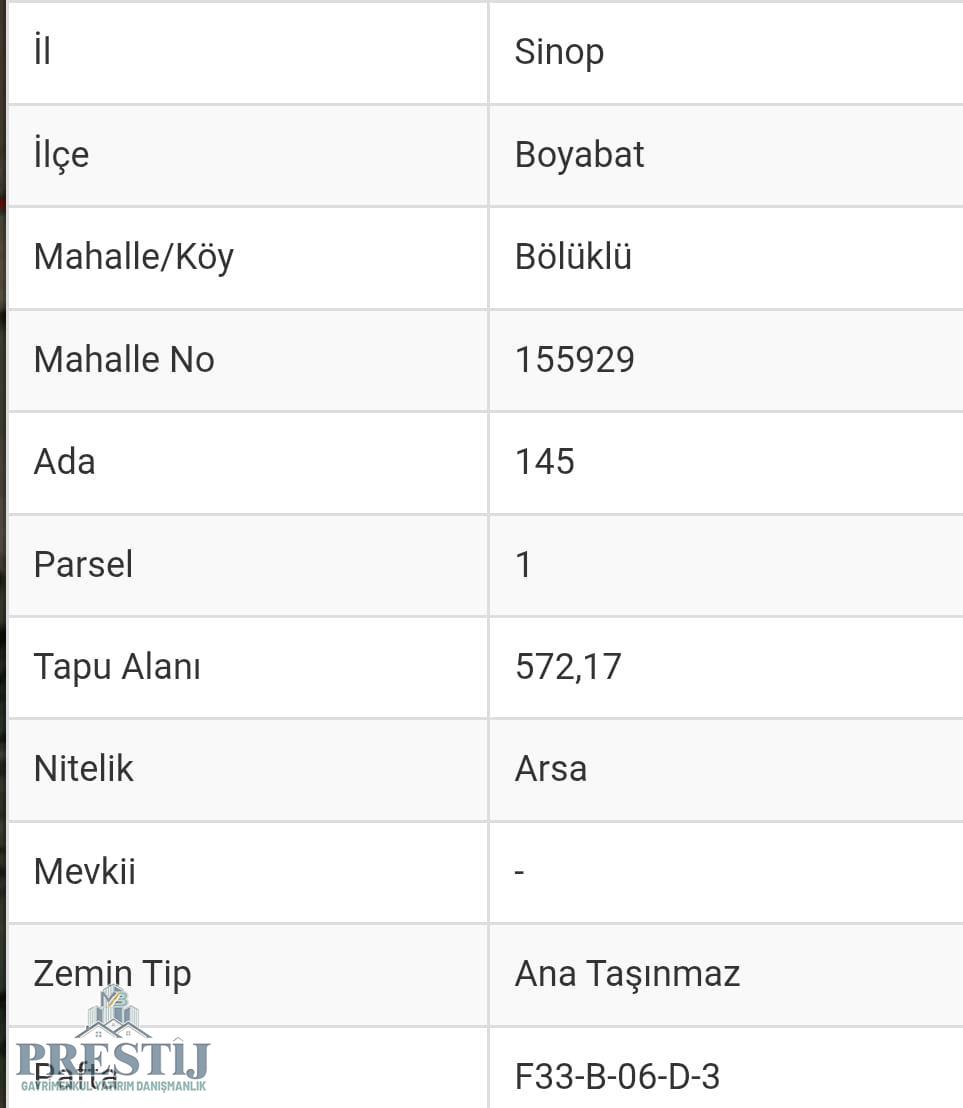Viewport: 963px width, 1108px height.
Task: Select Tapu Alanı value 572,17
Action: (x=567, y=667)
